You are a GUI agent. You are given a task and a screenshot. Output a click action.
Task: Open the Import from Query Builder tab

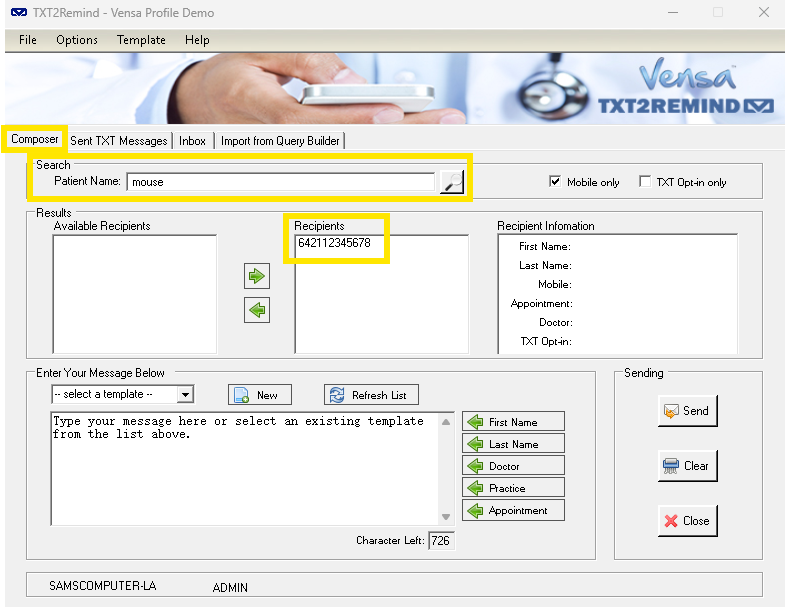280,141
